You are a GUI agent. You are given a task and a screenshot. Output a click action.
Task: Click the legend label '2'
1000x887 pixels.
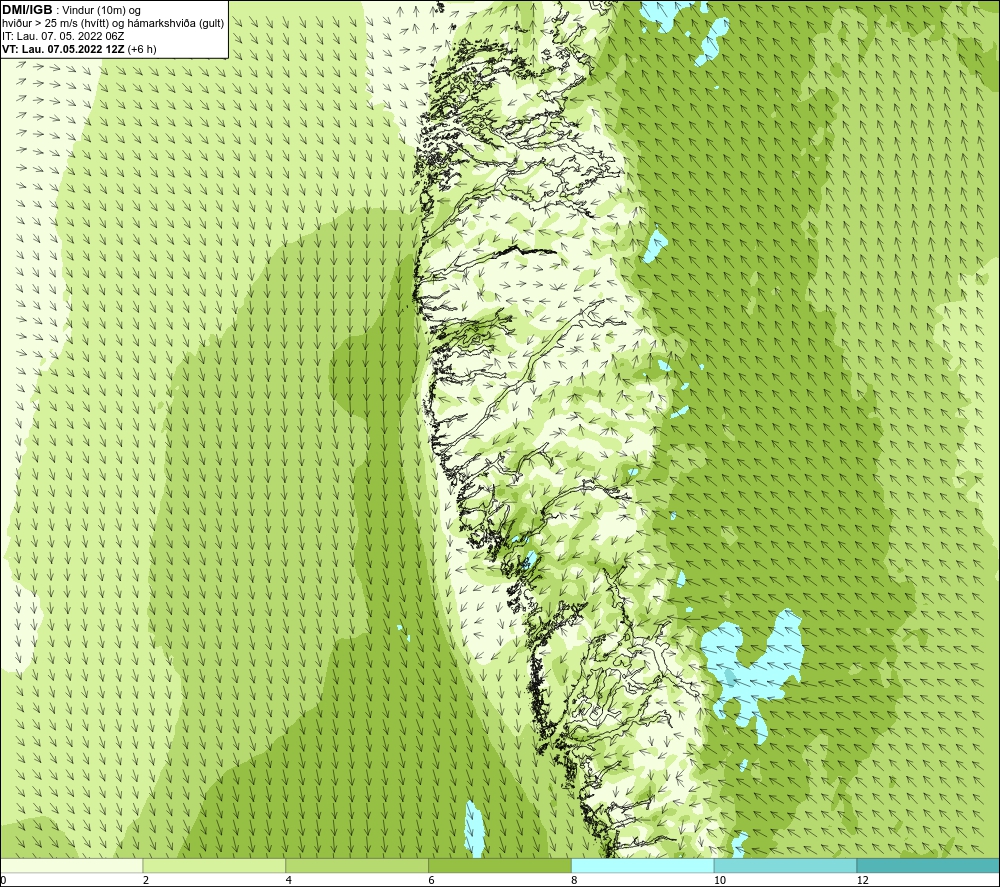[146, 880]
